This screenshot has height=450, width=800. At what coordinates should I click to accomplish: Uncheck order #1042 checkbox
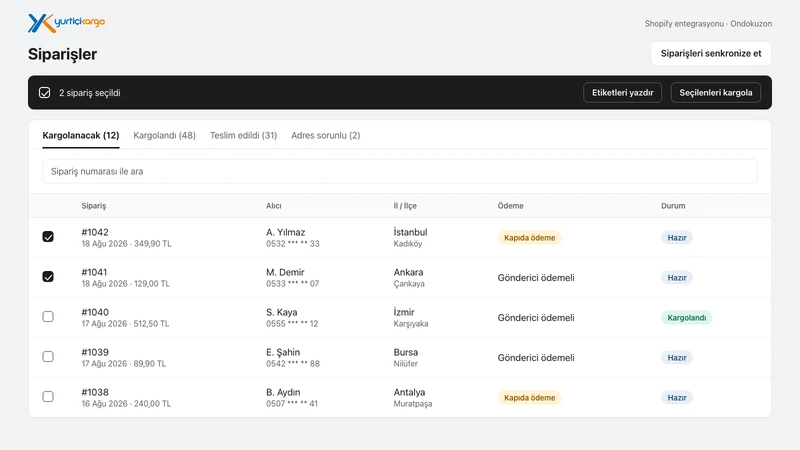[x=48, y=237]
